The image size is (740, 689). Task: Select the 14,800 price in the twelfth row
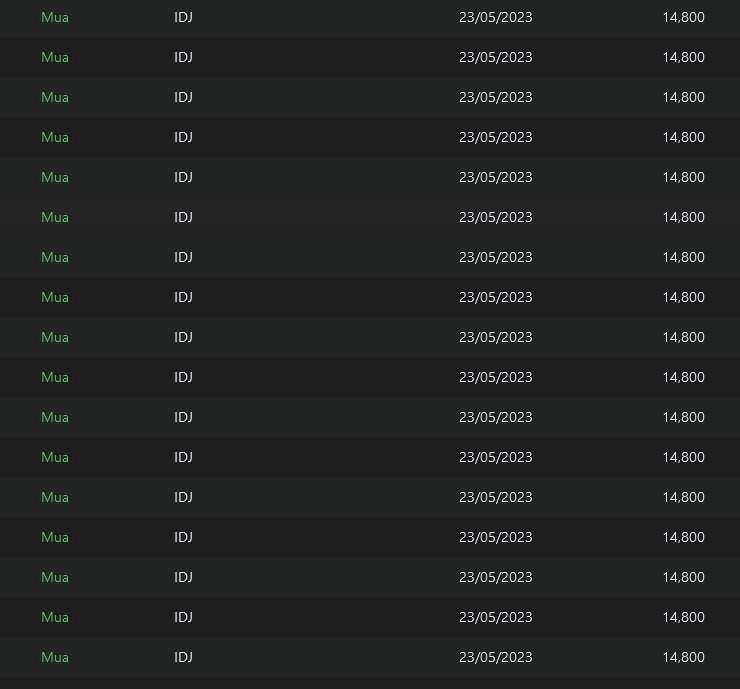point(683,457)
